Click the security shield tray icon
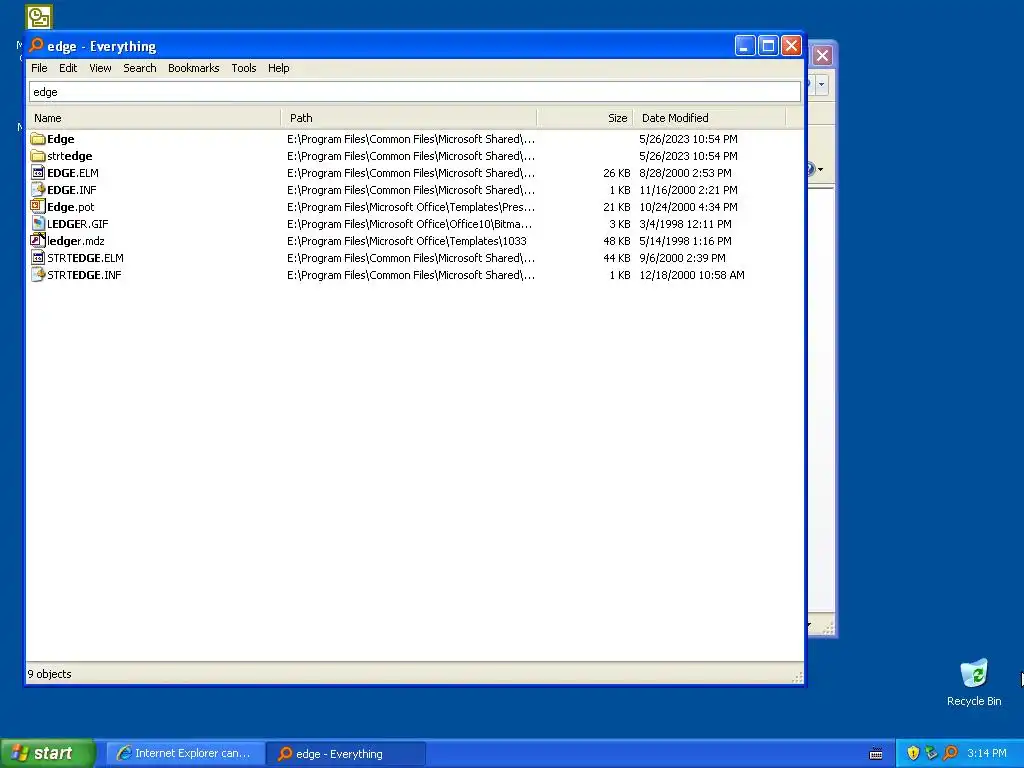 point(913,753)
